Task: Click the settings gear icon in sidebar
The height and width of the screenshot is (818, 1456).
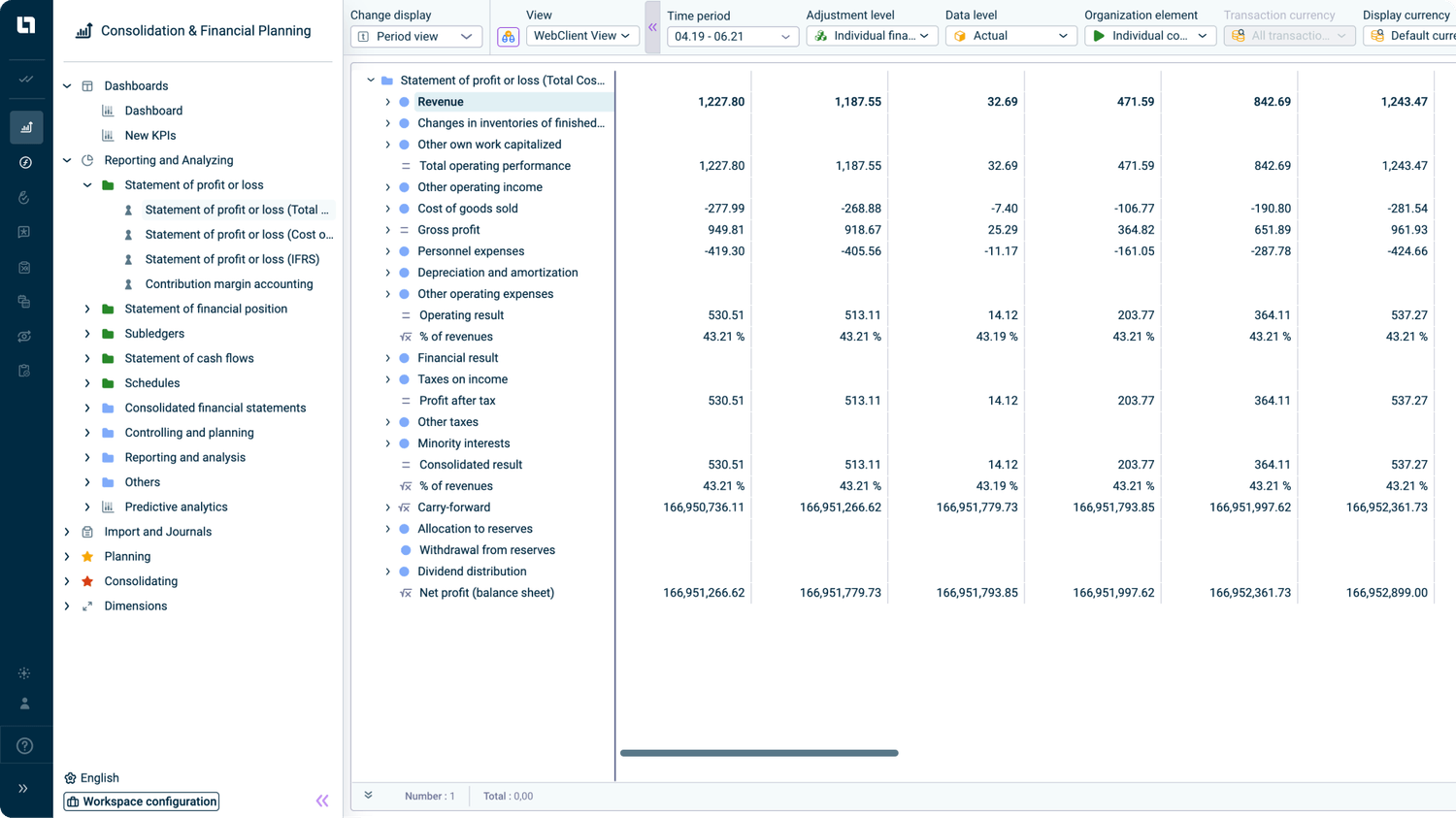Action: click(x=25, y=673)
